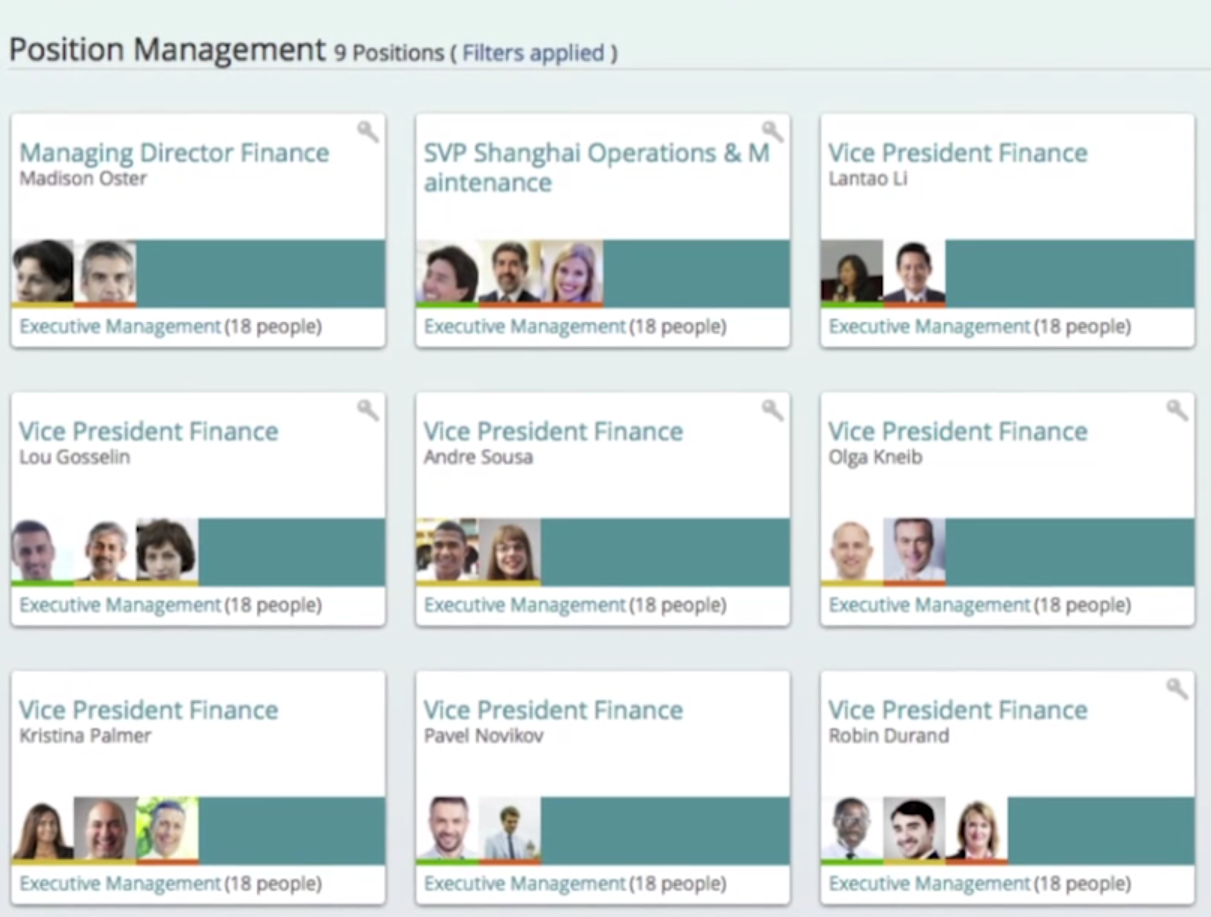Open the Filters applied link
Viewport: 1211px width, 917px height.
coord(533,53)
